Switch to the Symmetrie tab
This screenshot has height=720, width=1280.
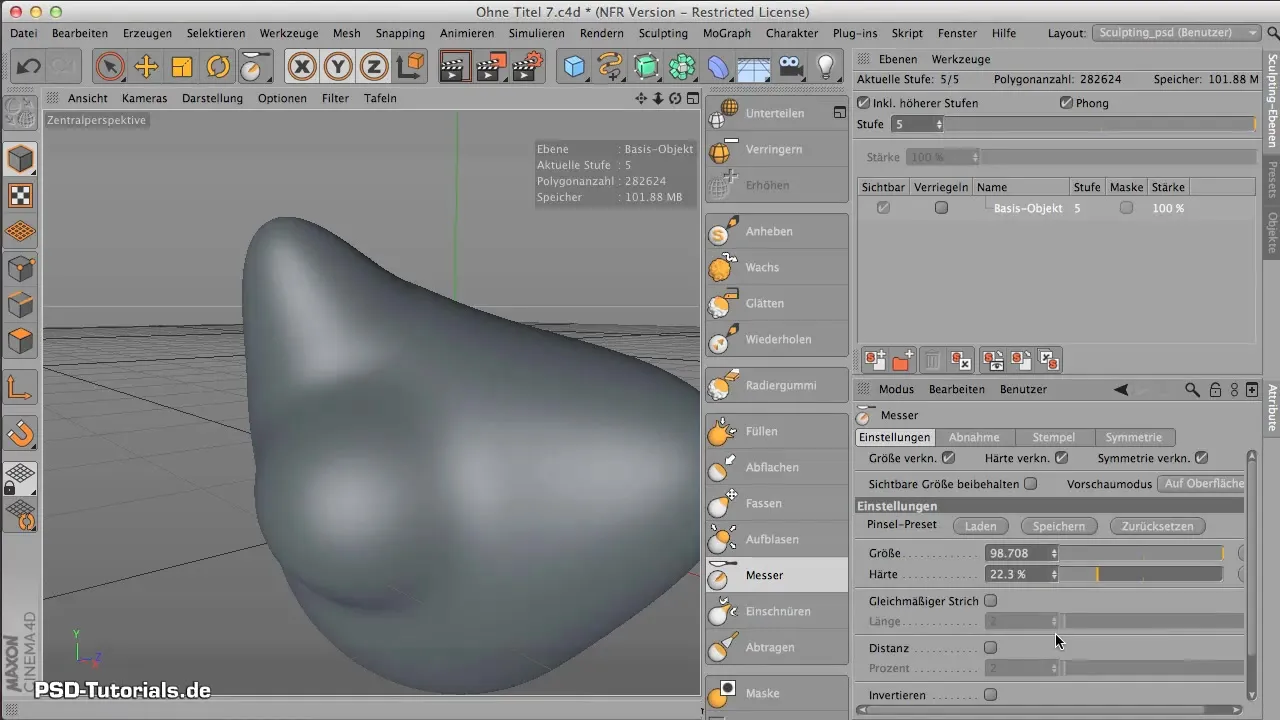(1134, 437)
